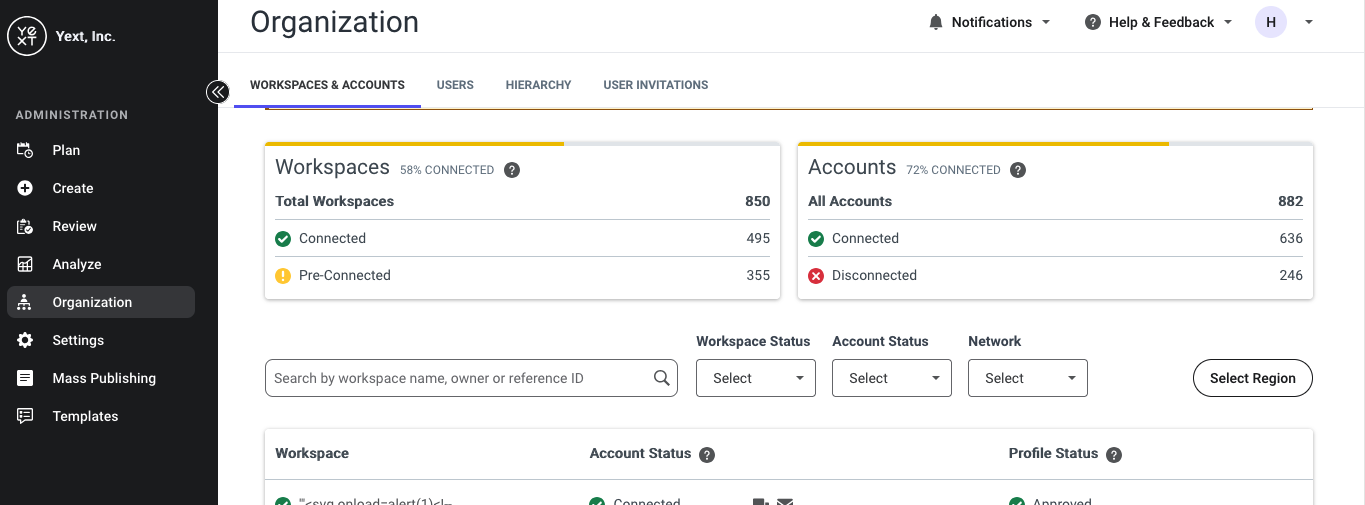
Task: Click the Yext logo icon
Action: pos(27,36)
